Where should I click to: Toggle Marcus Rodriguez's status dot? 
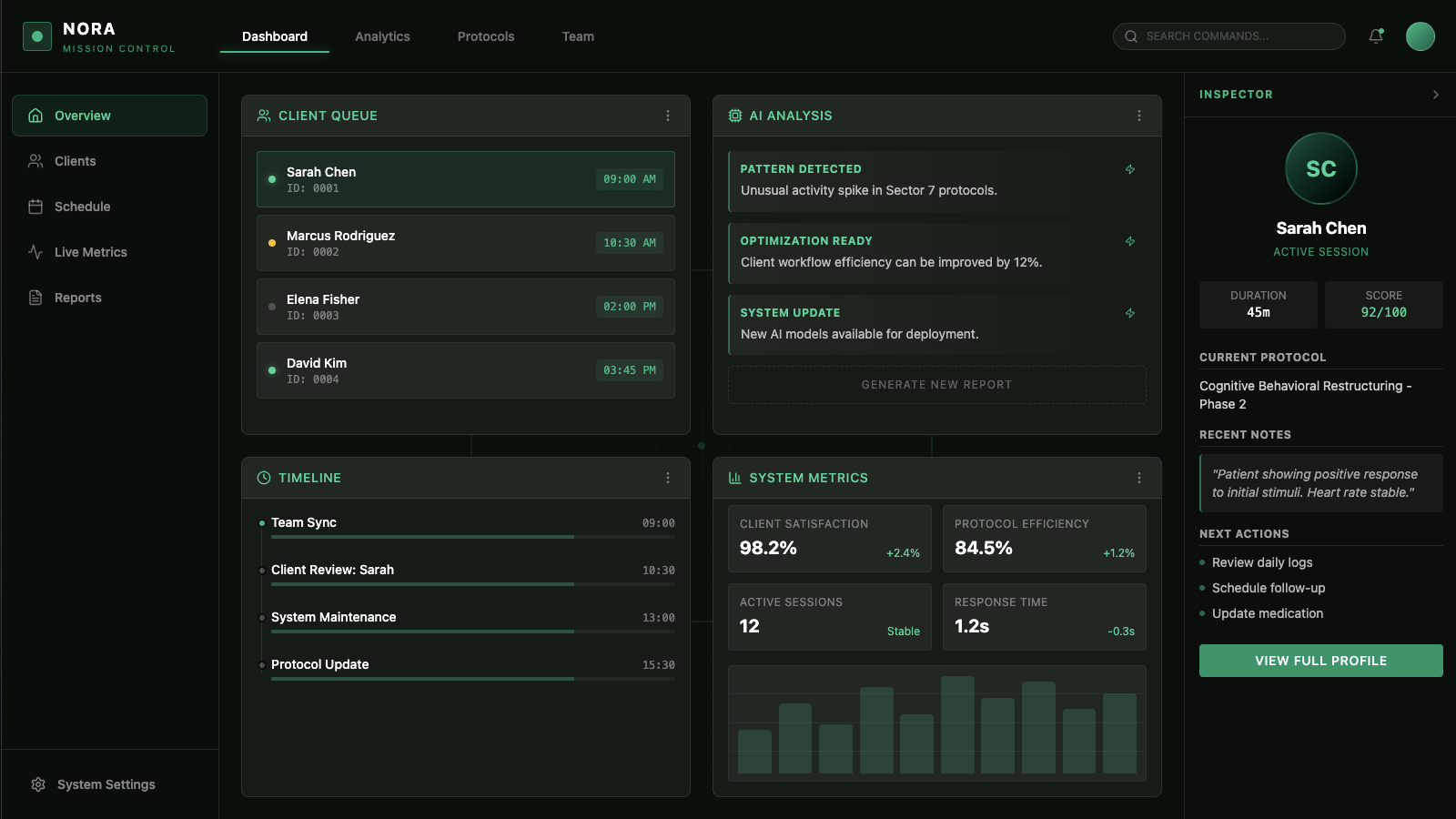[271, 243]
